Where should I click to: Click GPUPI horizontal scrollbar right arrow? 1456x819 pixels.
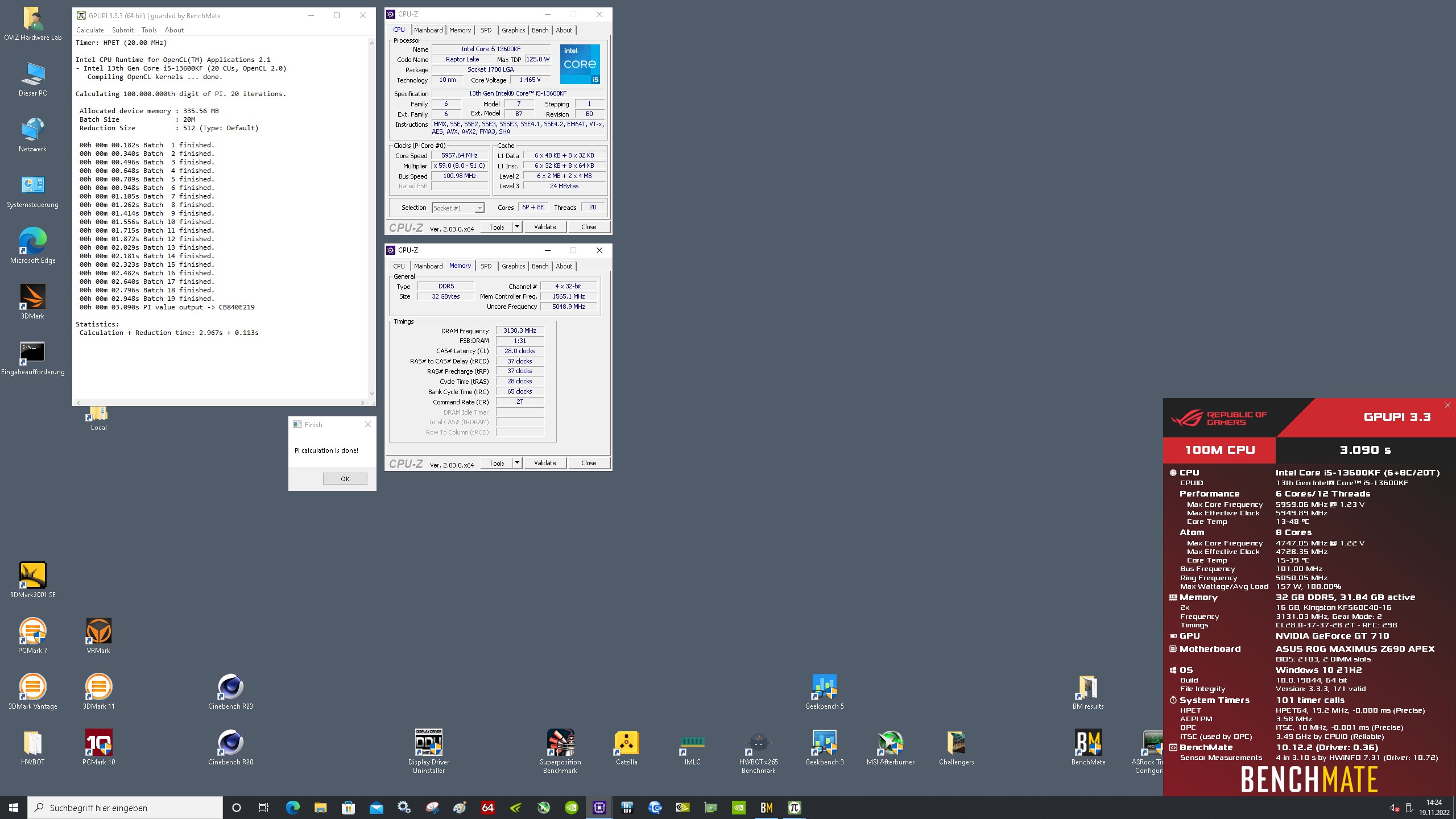pos(363,403)
